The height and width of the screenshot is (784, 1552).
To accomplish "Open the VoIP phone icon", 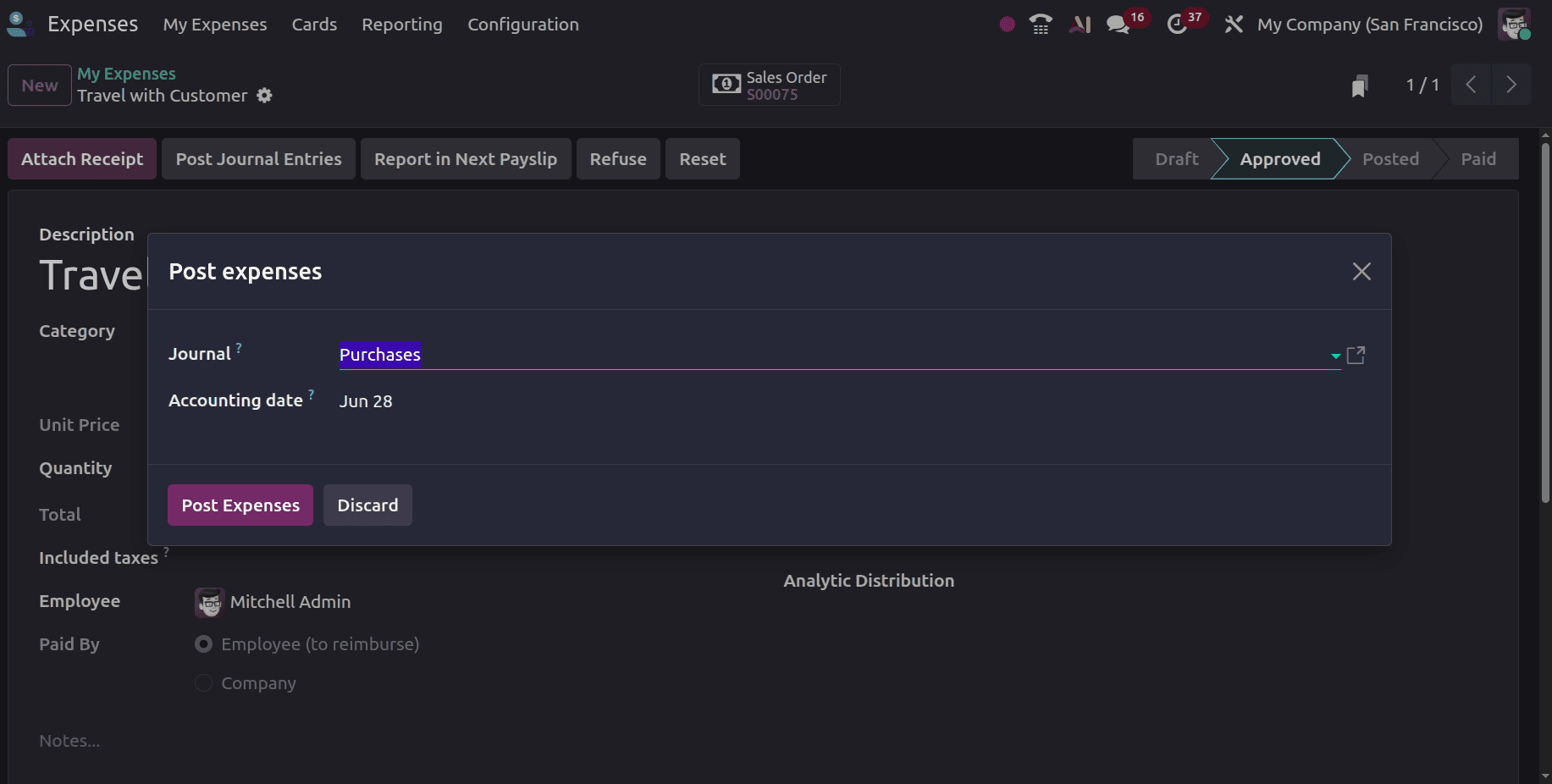I will click(x=1041, y=25).
